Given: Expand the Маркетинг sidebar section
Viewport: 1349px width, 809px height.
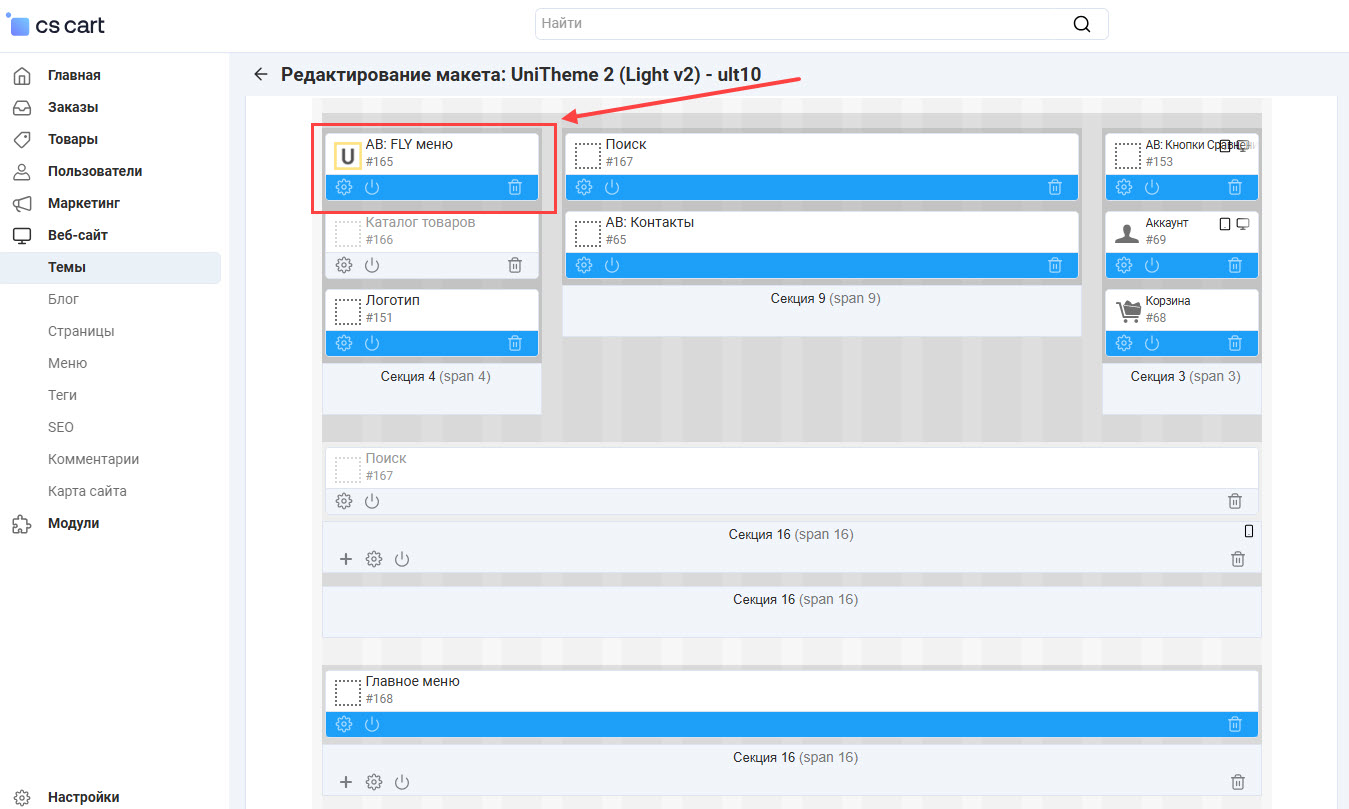Looking at the screenshot, I should pyautogui.click(x=84, y=203).
